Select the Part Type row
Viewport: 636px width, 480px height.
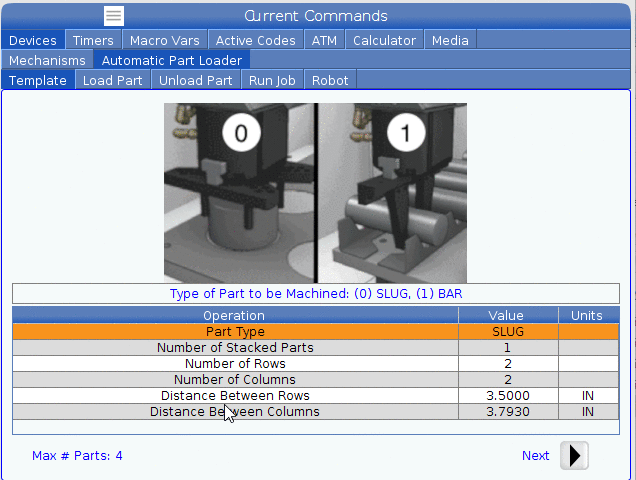point(235,331)
